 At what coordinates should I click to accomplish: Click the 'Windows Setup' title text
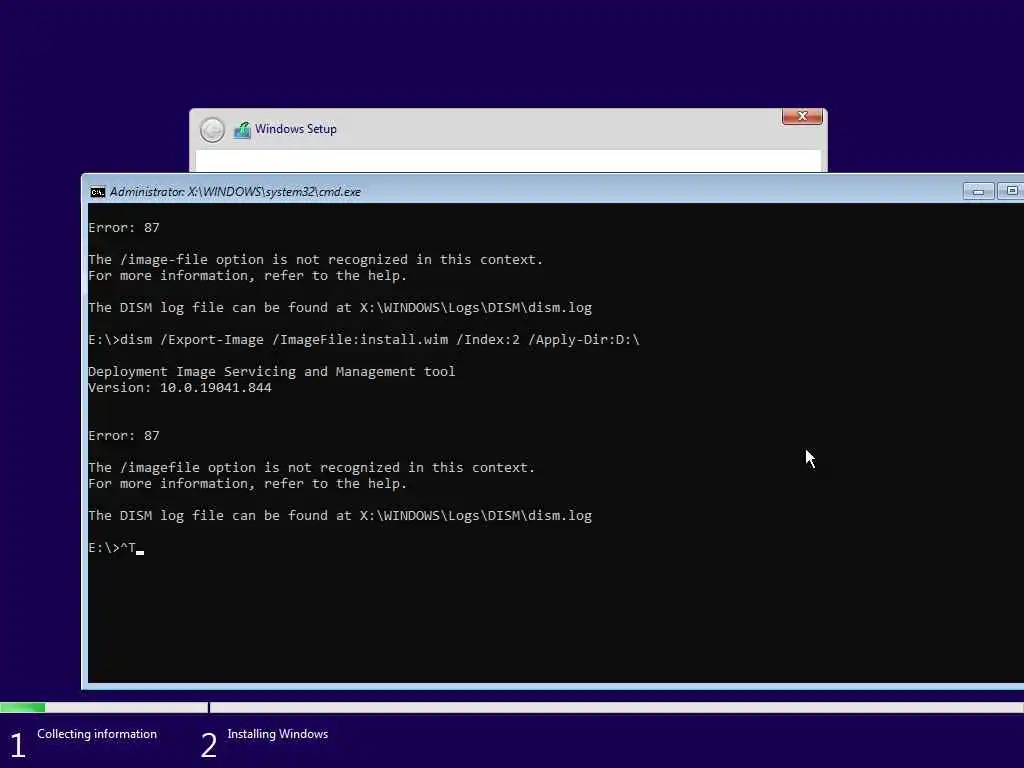(x=296, y=129)
